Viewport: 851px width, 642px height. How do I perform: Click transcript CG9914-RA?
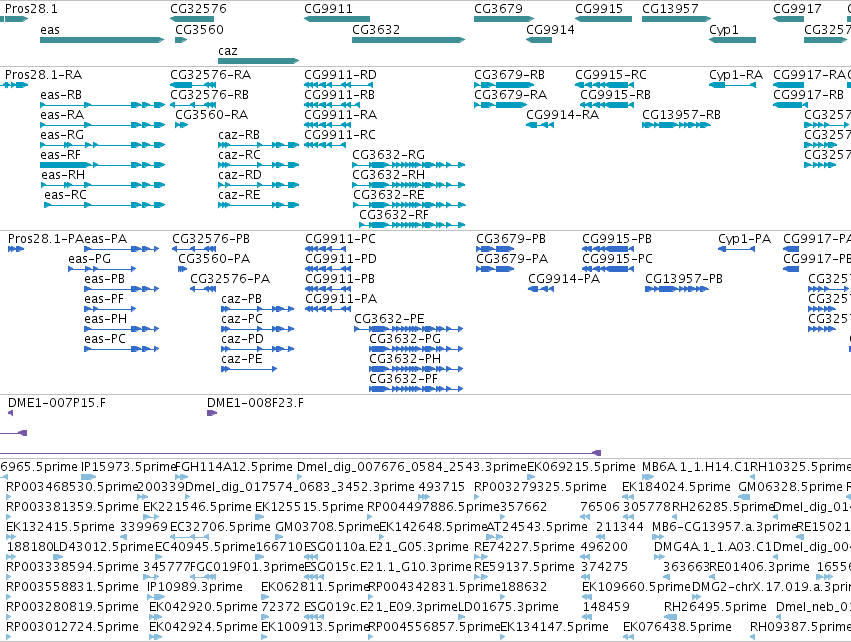click(x=540, y=125)
